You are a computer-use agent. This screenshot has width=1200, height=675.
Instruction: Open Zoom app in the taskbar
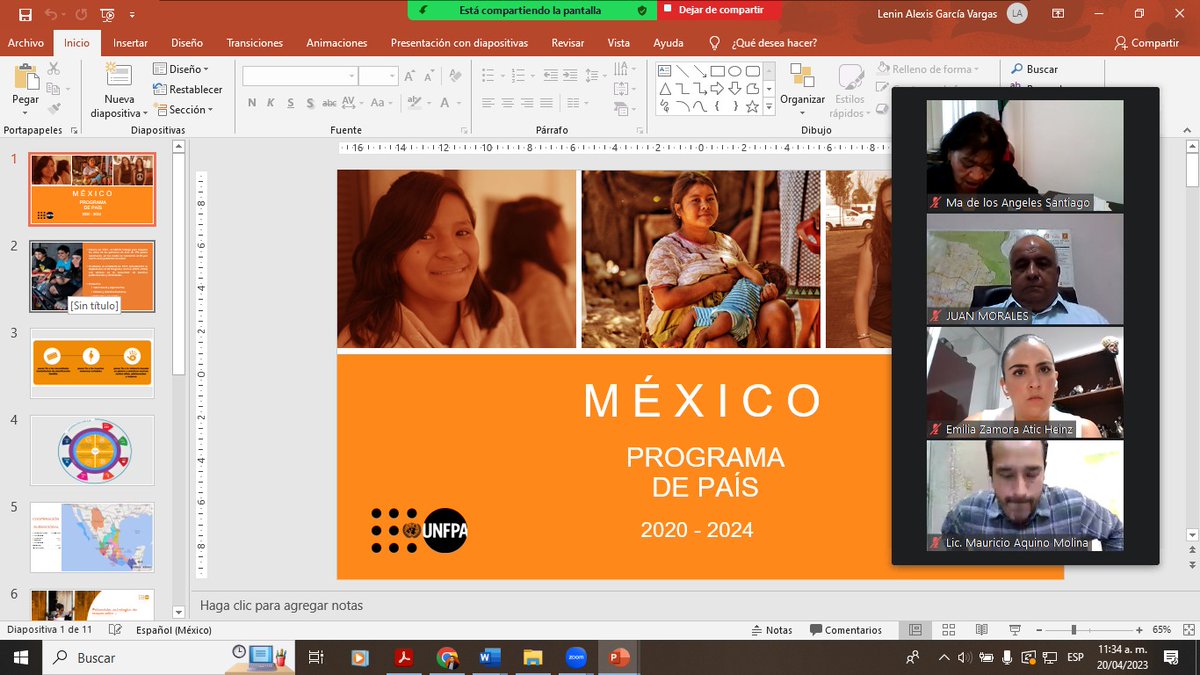(x=576, y=658)
